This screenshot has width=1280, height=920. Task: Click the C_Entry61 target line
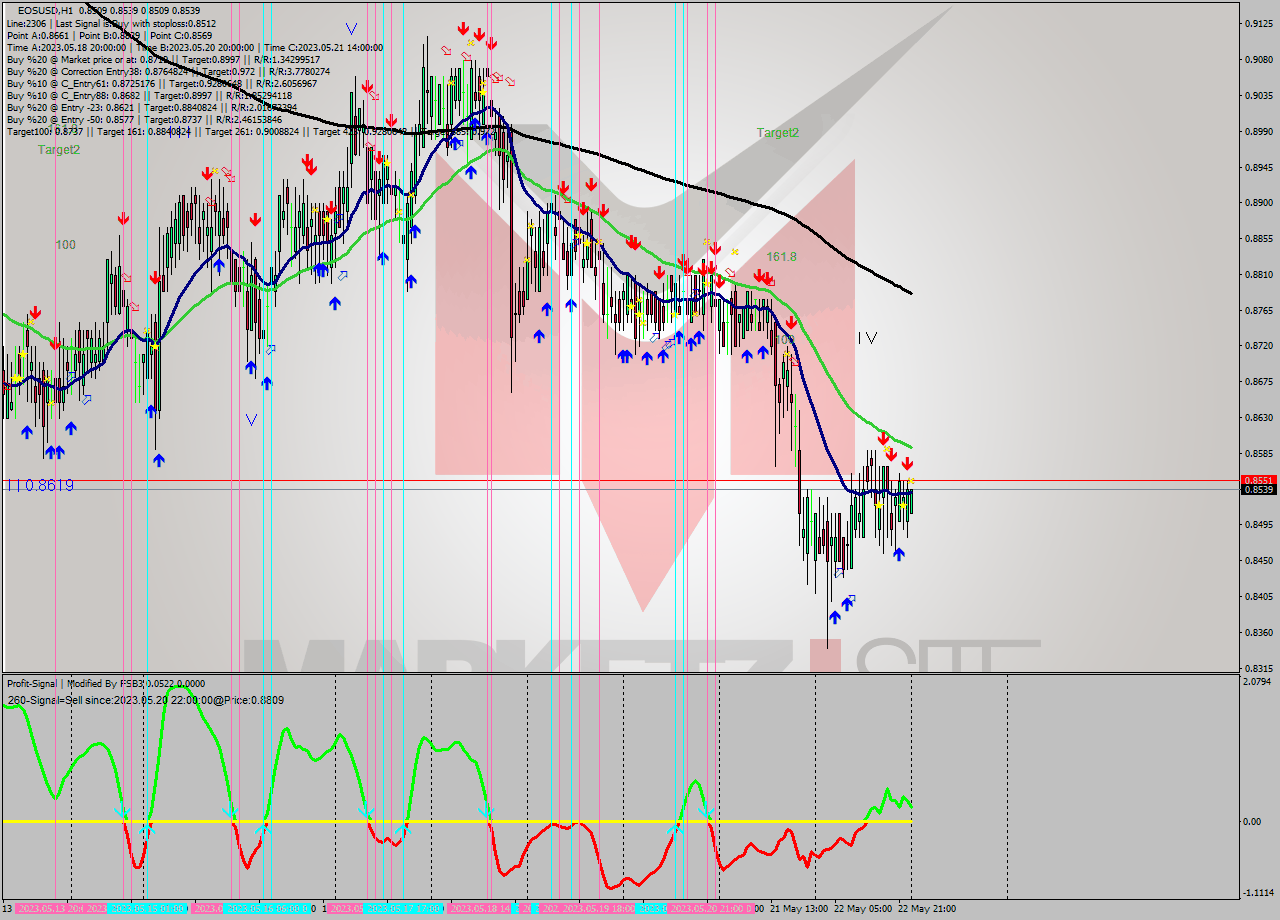(162, 83)
